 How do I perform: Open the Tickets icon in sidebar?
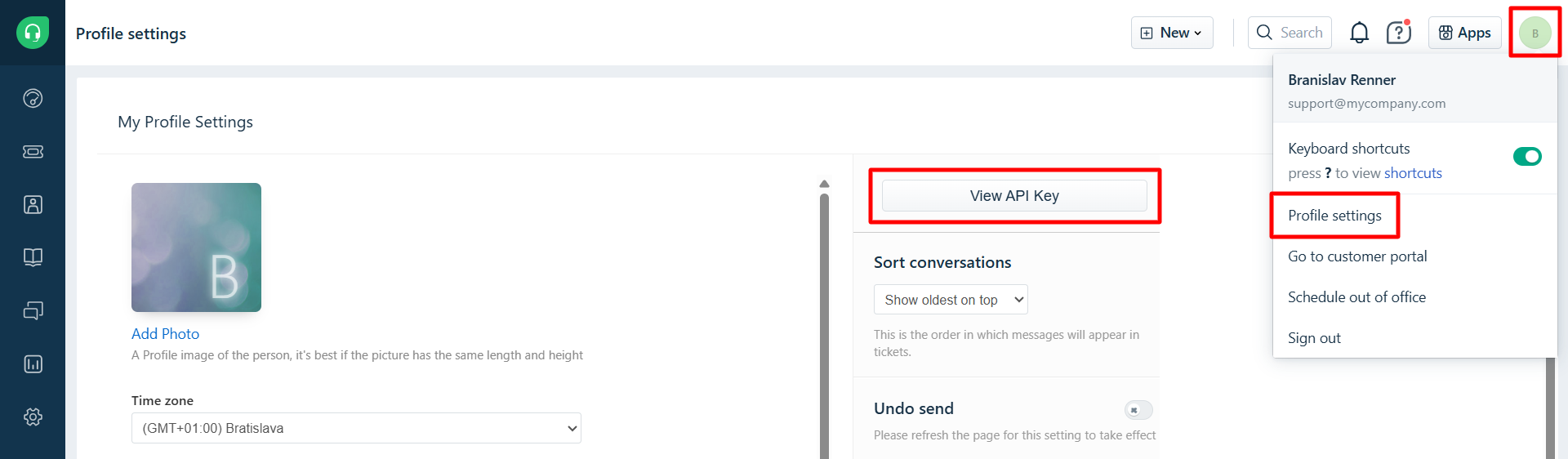coord(33,152)
